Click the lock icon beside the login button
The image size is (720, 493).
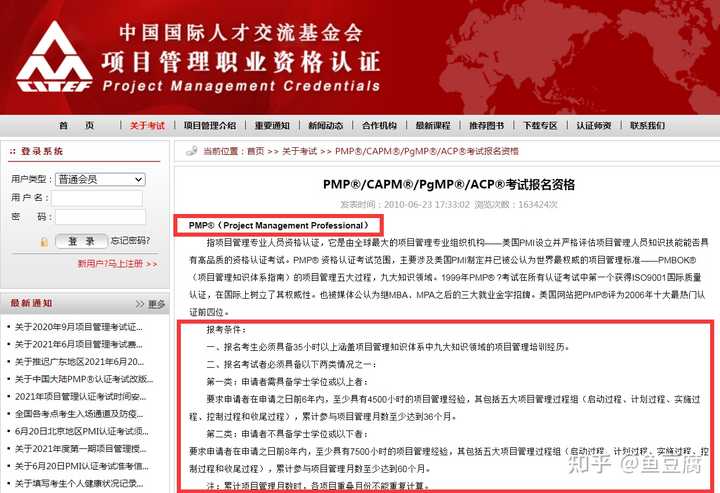(44, 241)
